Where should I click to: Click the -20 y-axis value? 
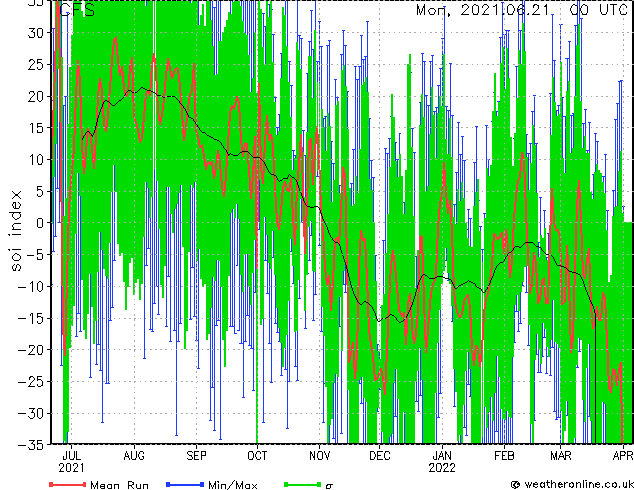click(31, 350)
